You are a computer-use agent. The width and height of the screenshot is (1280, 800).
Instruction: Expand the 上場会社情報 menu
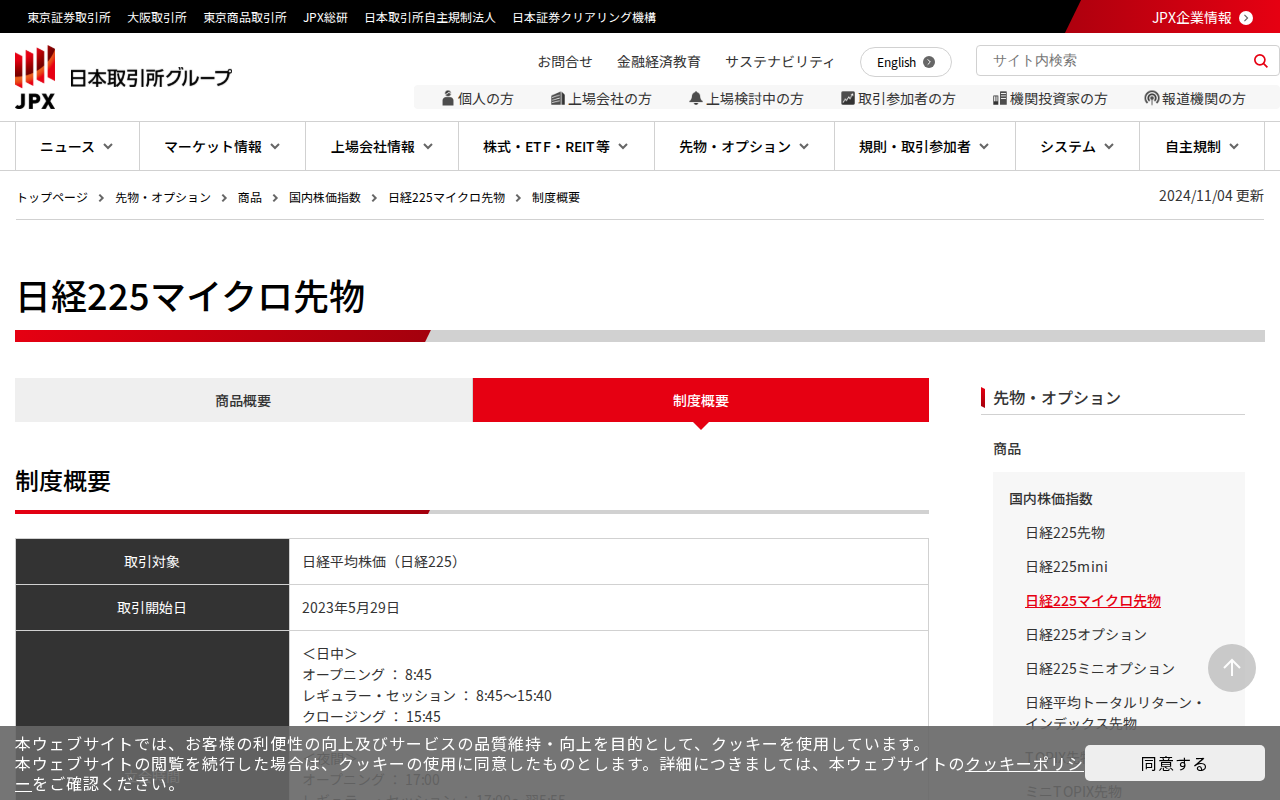coord(382,146)
